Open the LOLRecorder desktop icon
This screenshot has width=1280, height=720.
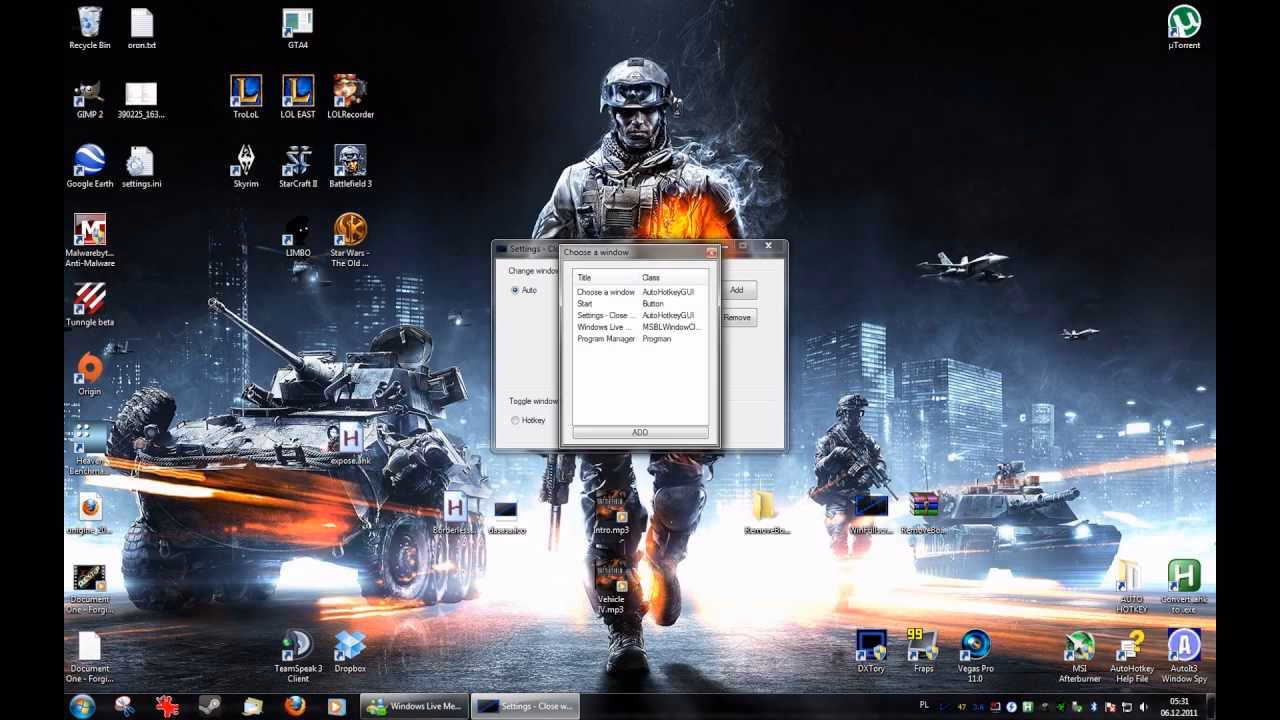(x=350, y=97)
